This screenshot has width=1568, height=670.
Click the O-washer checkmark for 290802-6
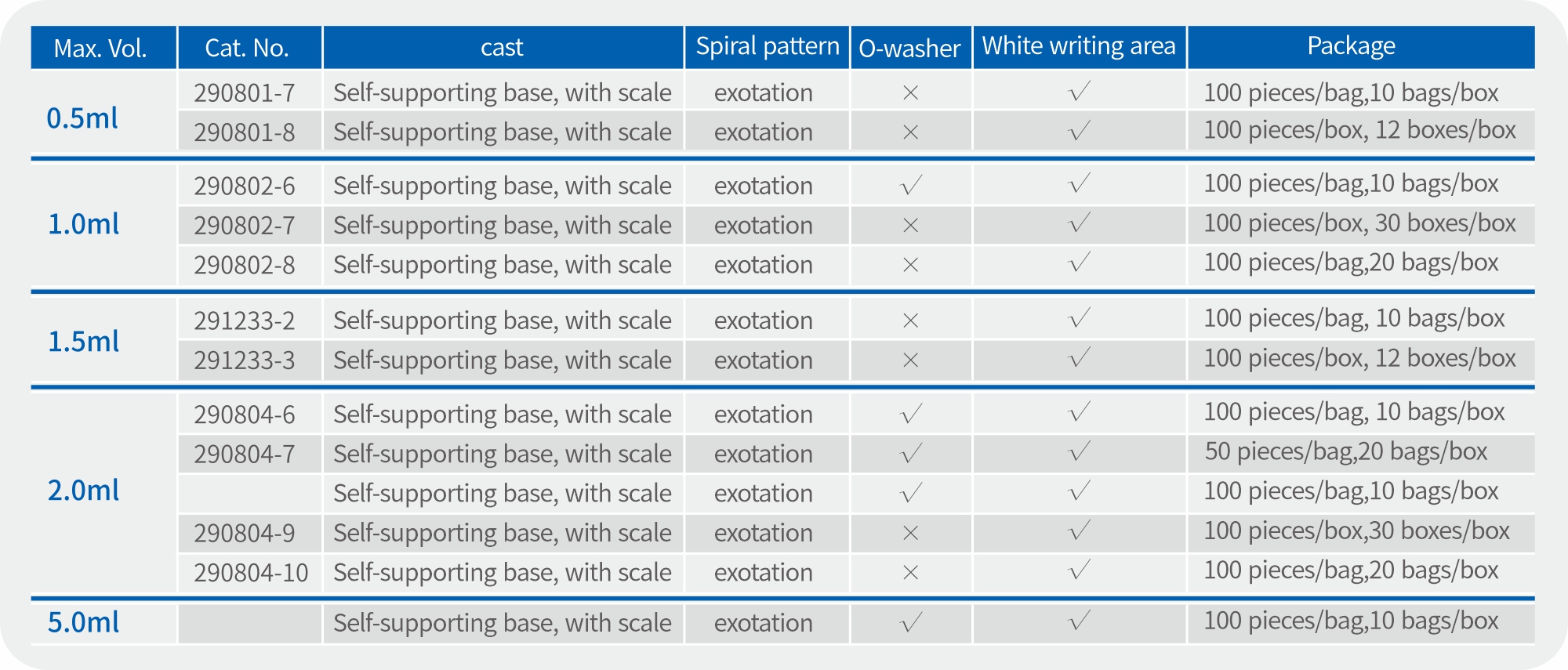click(x=911, y=186)
